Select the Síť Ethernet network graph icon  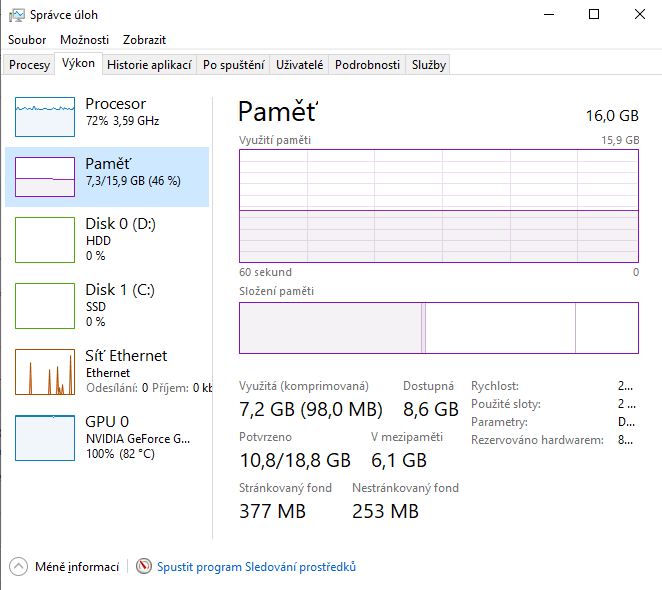point(45,372)
